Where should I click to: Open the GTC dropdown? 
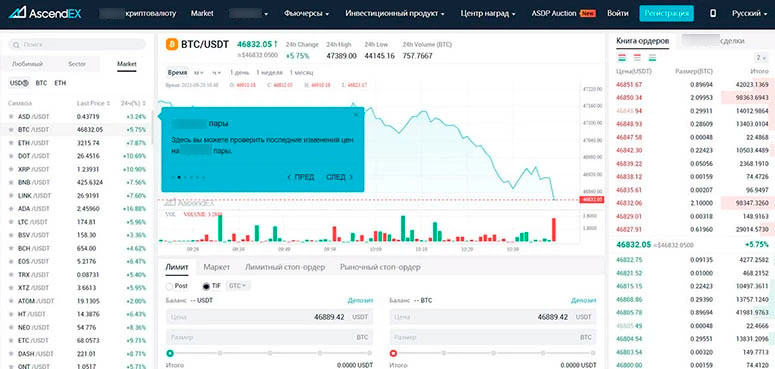[239, 286]
